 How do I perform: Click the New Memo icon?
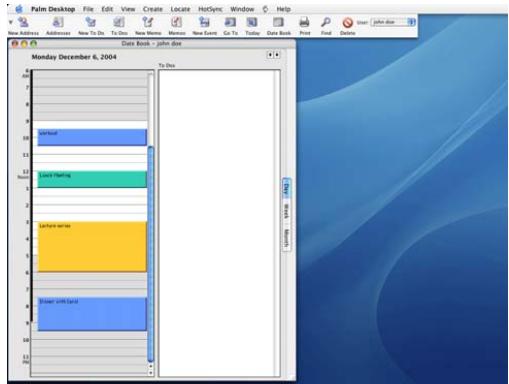148,23
